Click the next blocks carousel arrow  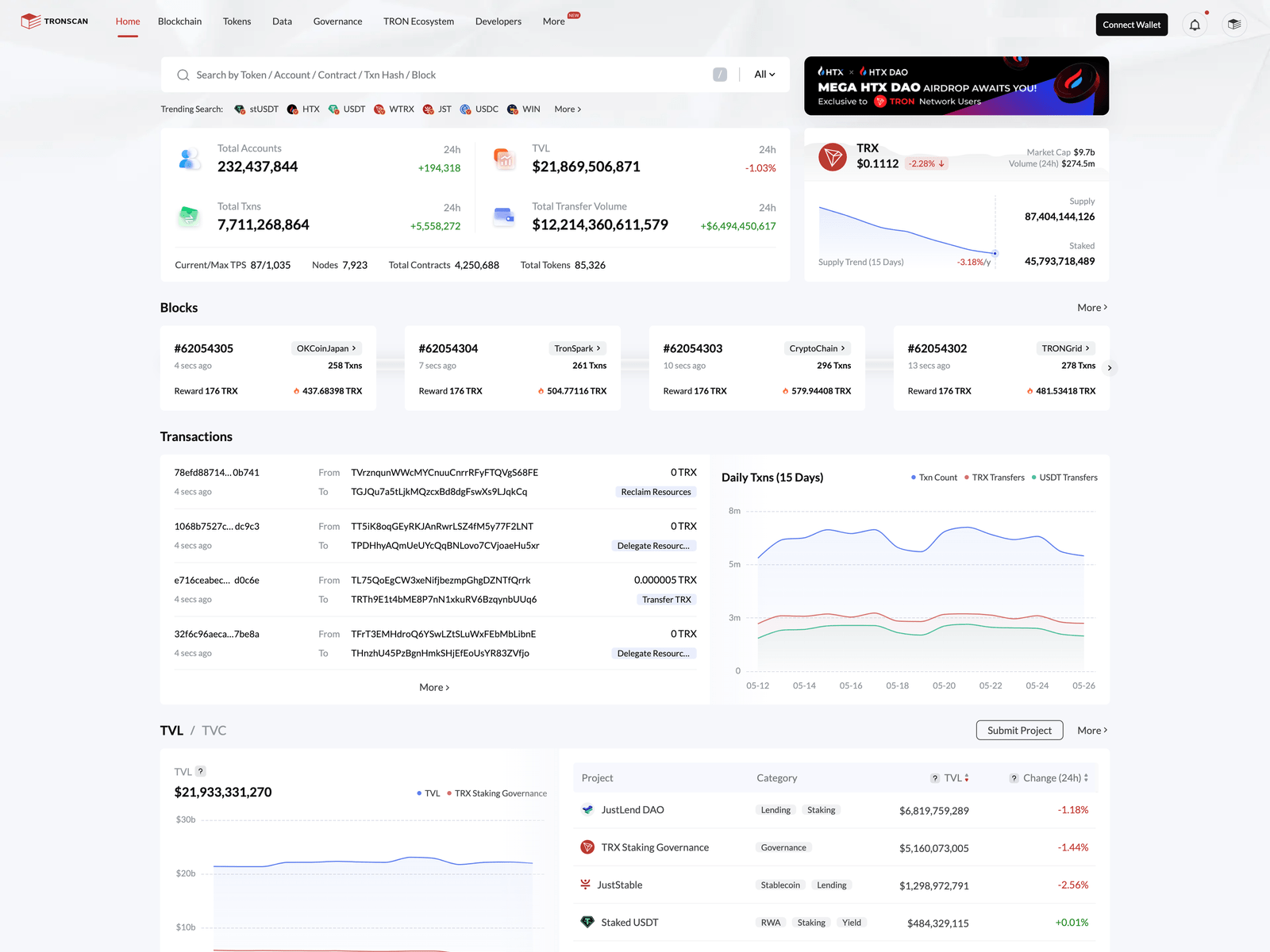(1110, 367)
